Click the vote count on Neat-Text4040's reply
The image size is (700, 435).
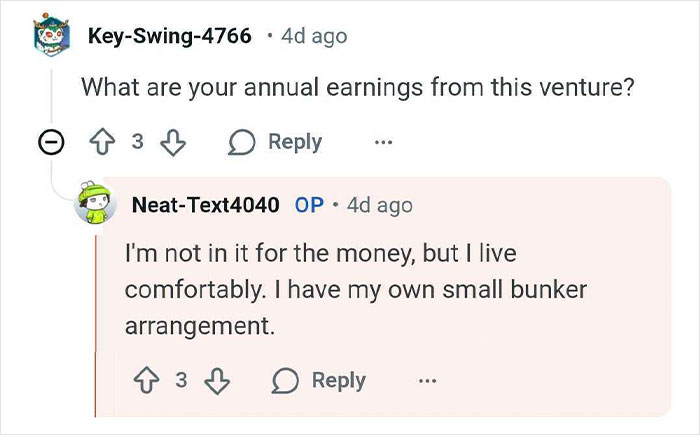(x=181, y=380)
